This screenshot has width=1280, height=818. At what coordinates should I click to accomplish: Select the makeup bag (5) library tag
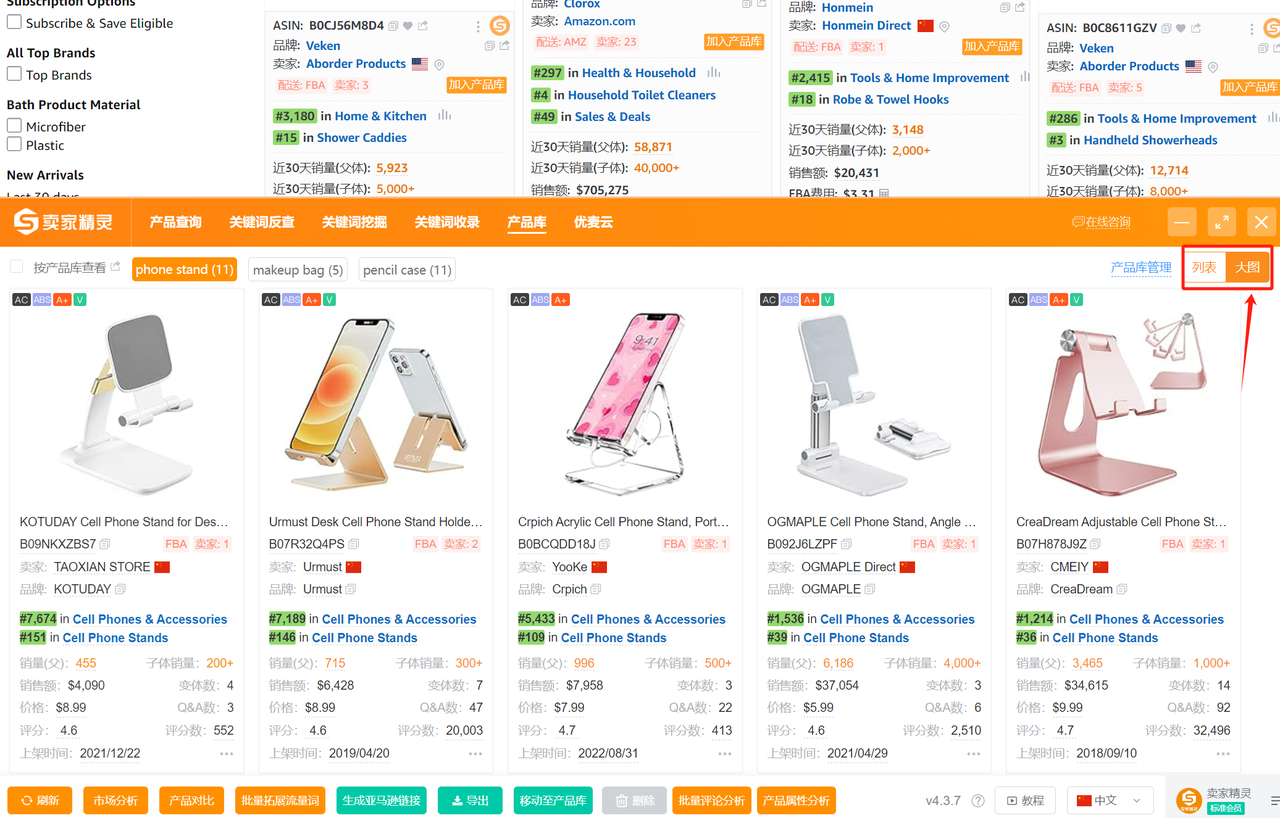click(x=298, y=270)
